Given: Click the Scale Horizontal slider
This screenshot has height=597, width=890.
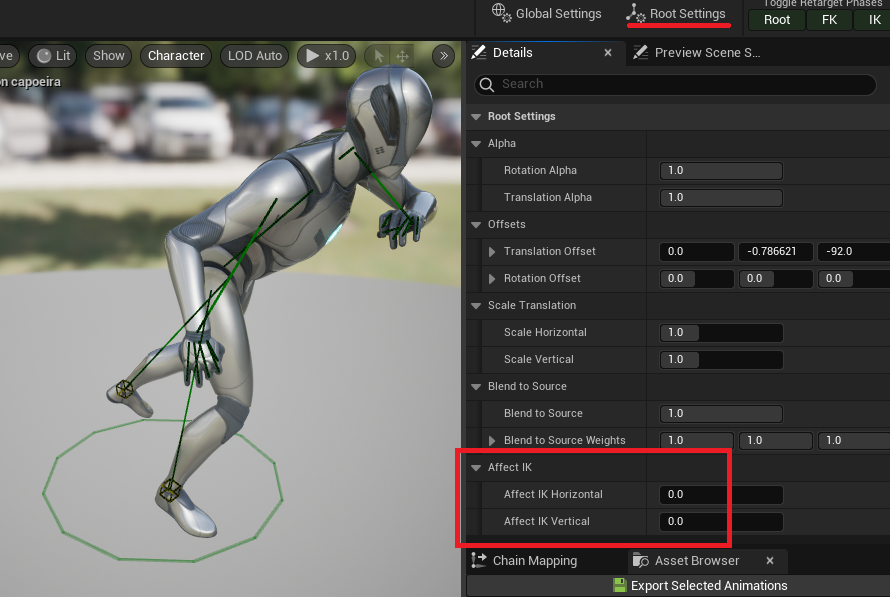Looking at the screenshot, I should coord(721,333).
